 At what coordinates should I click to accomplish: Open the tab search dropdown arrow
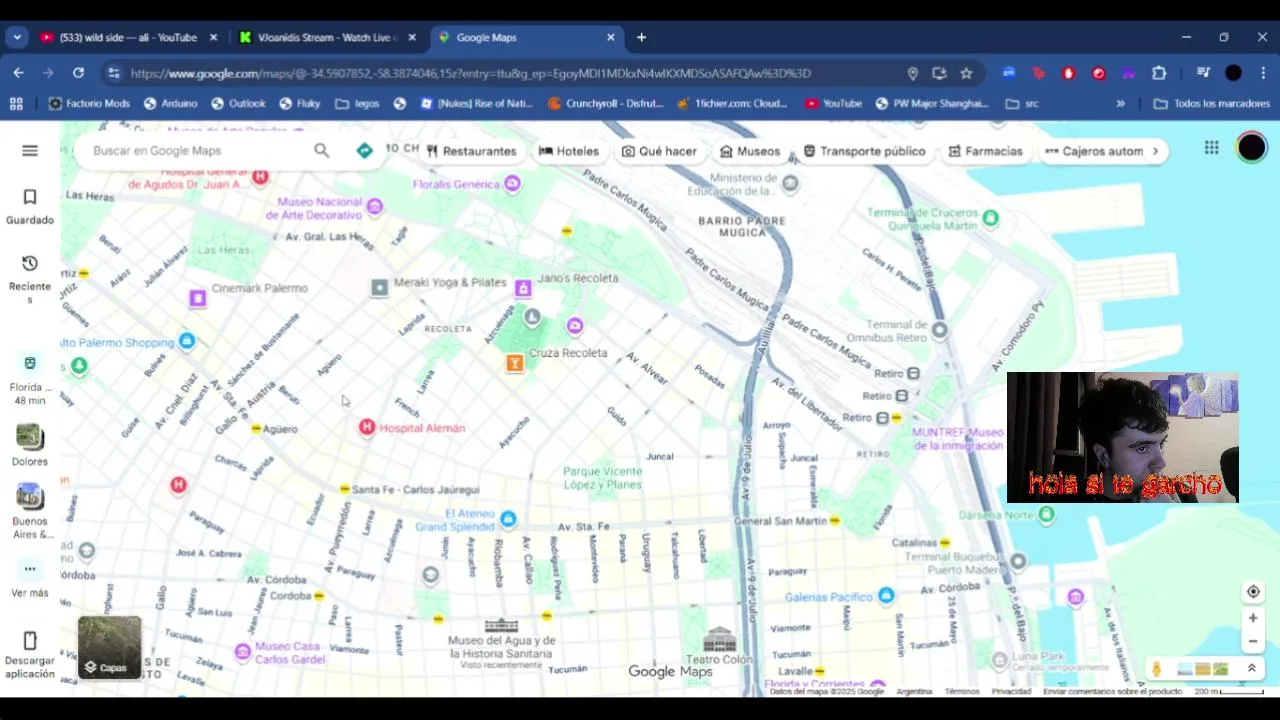[x=17, y=37]
